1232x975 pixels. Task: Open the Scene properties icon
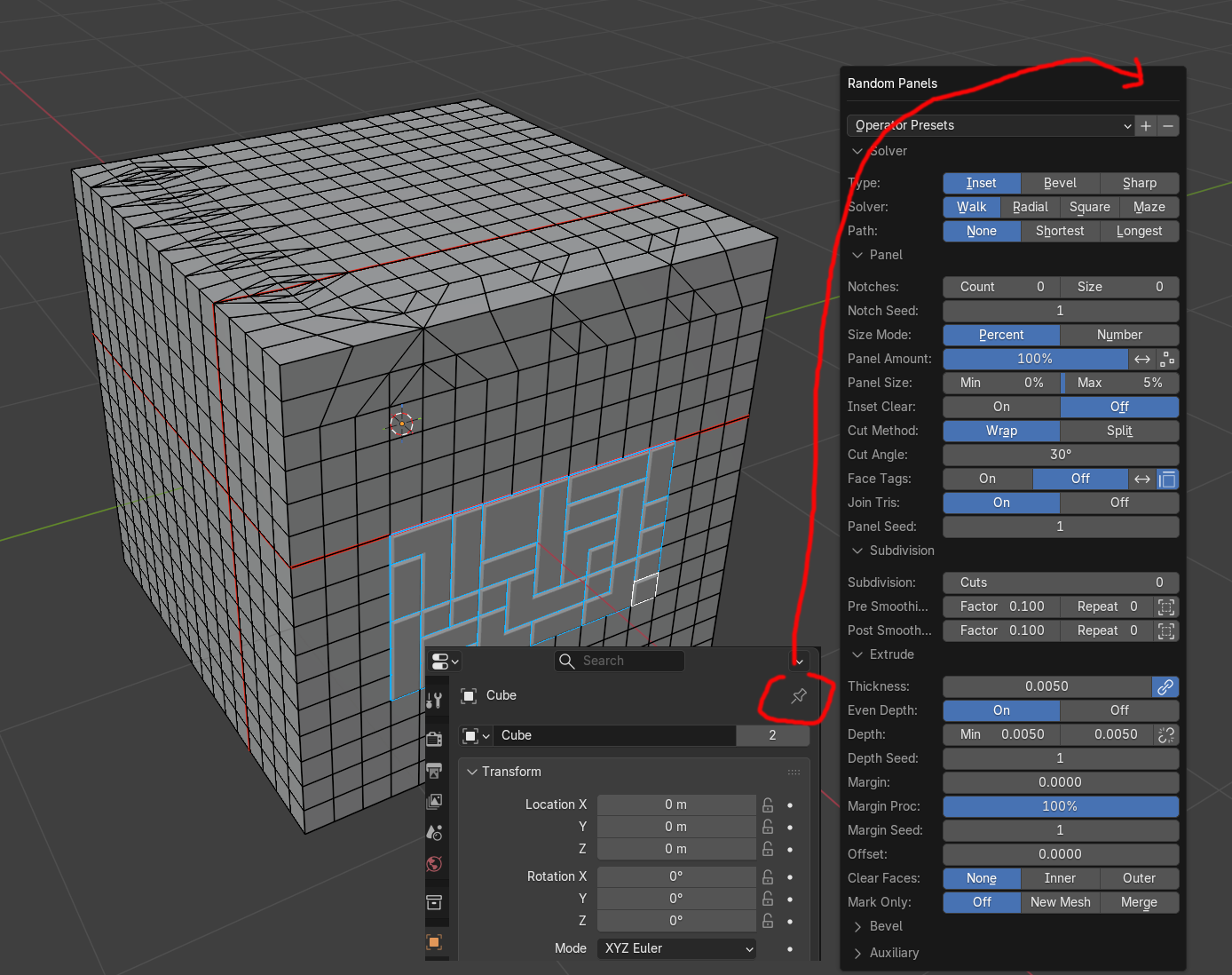[434, 832]
